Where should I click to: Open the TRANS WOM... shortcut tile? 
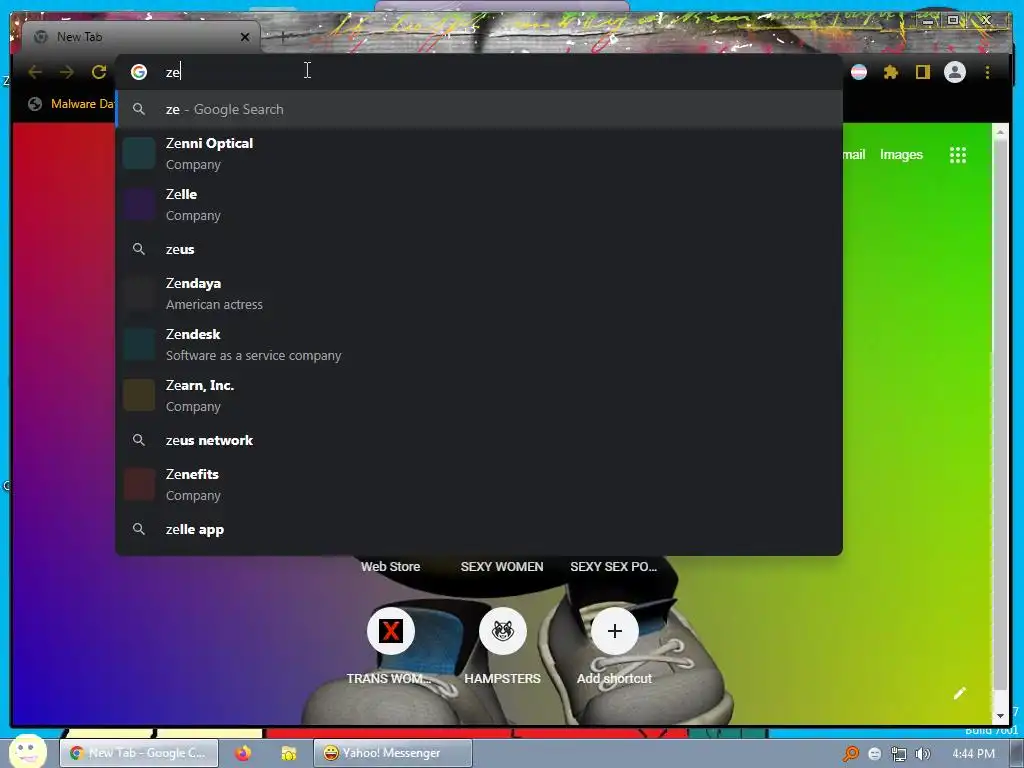tap(391, 647)
